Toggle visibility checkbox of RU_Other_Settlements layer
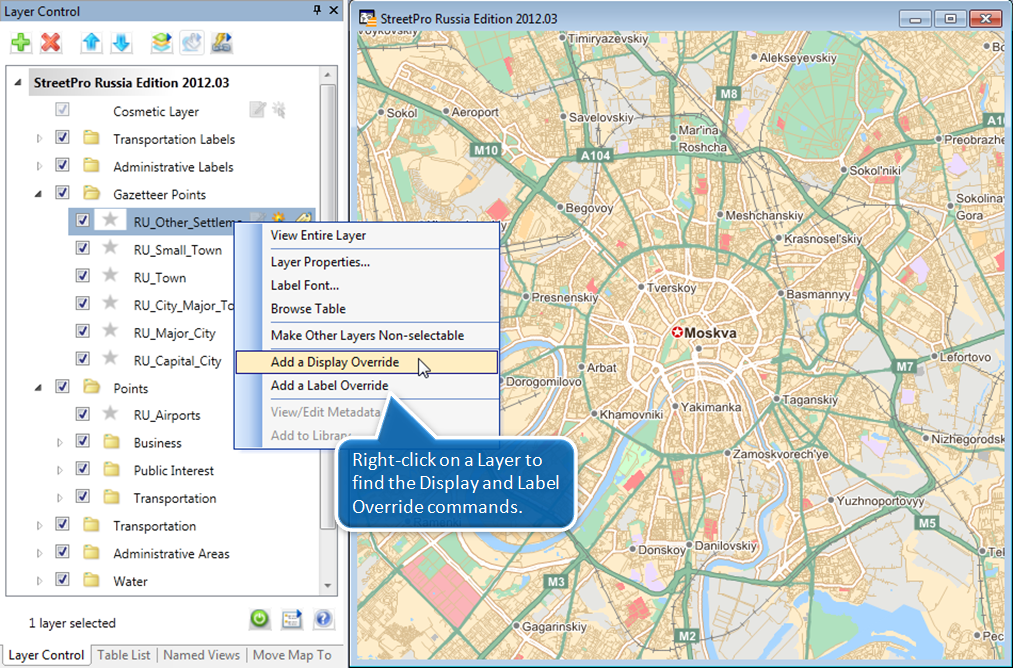Screen dimensions: 1013x668 (x=83, y=220)
